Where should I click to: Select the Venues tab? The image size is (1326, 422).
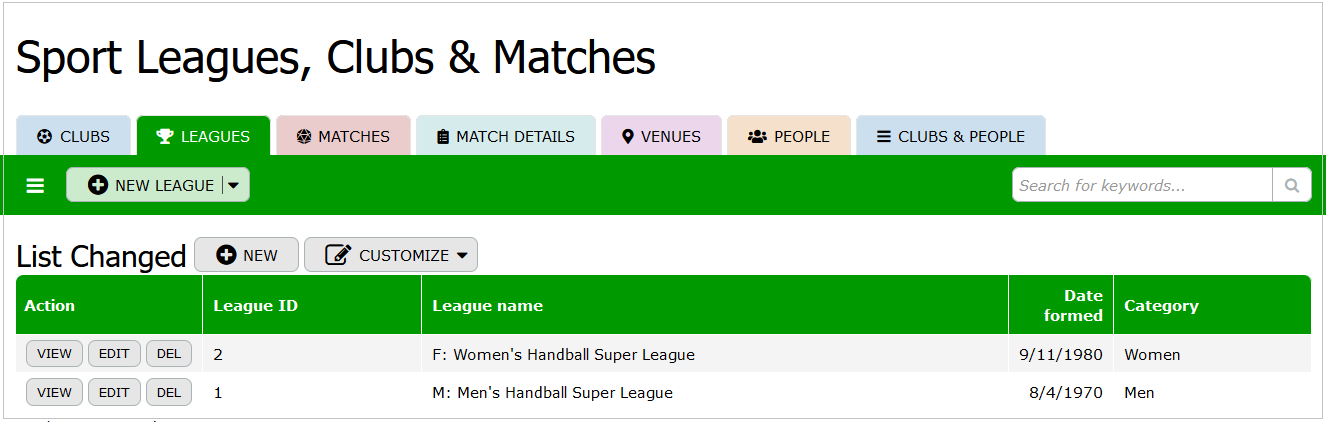coord(660,137)
